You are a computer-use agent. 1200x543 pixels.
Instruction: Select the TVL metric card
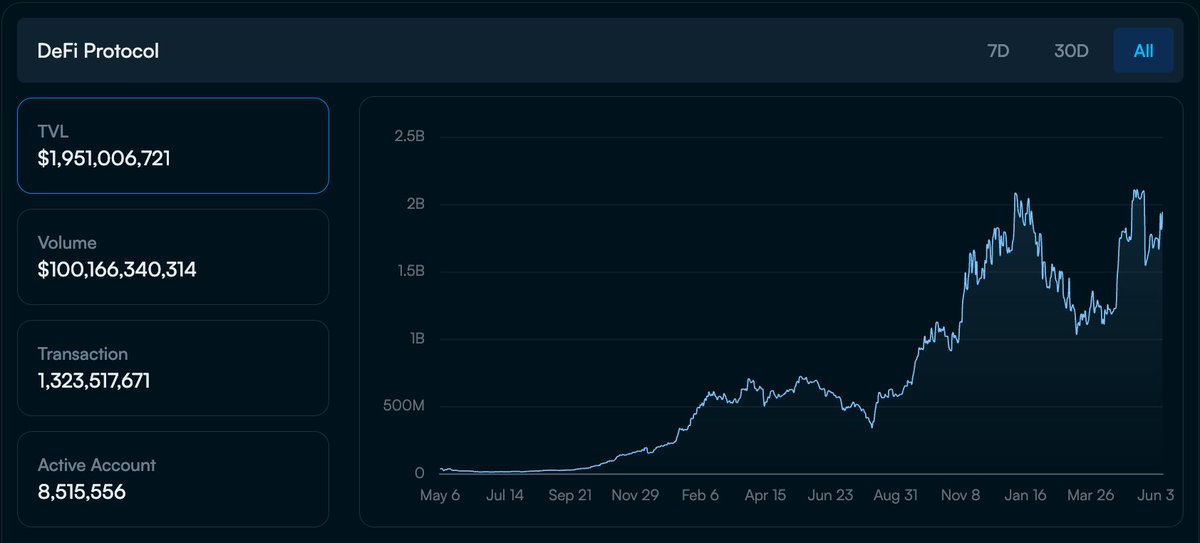(x=173, y=145)
